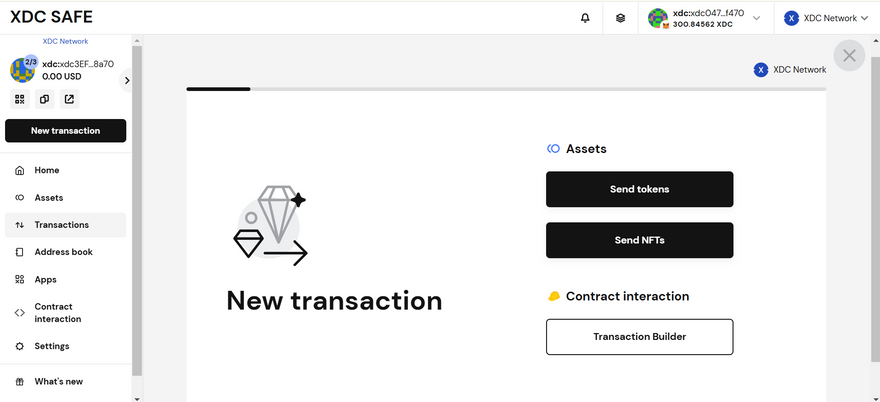Click the connected wallet avatar
Screen dimensions: 880x402
658,18
